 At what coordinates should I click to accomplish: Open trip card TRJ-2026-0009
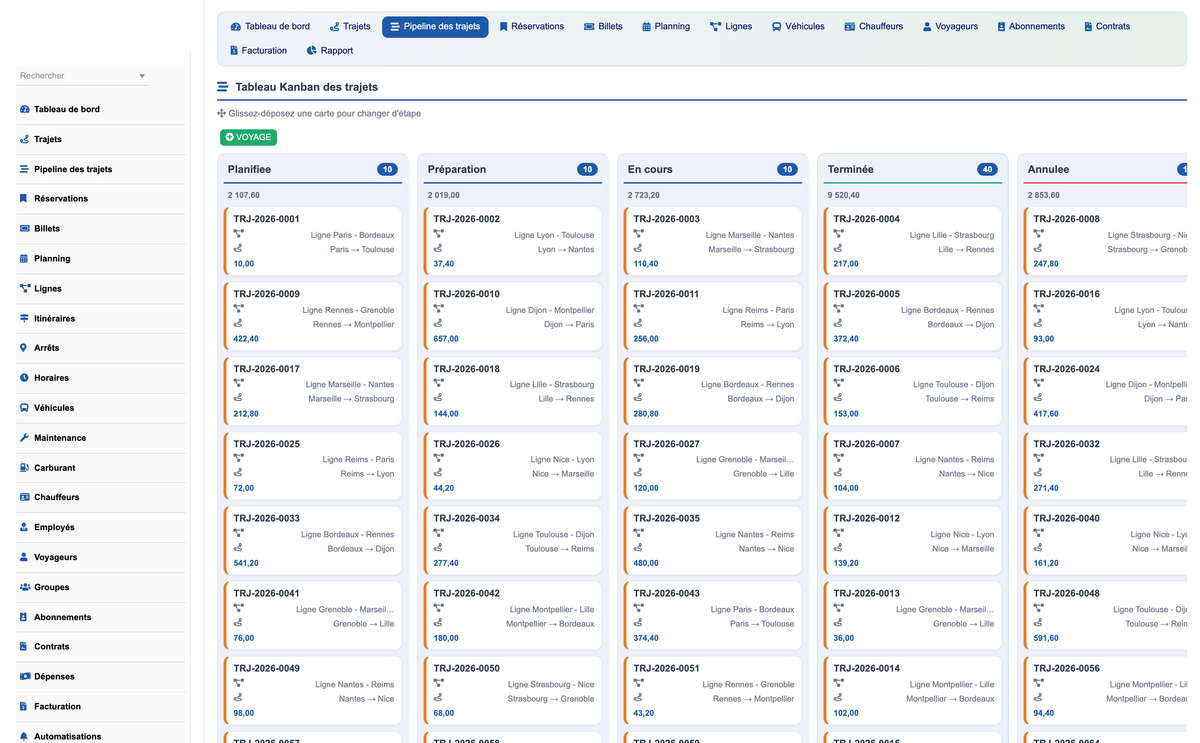pyautogui.click(x=313, y=316)
